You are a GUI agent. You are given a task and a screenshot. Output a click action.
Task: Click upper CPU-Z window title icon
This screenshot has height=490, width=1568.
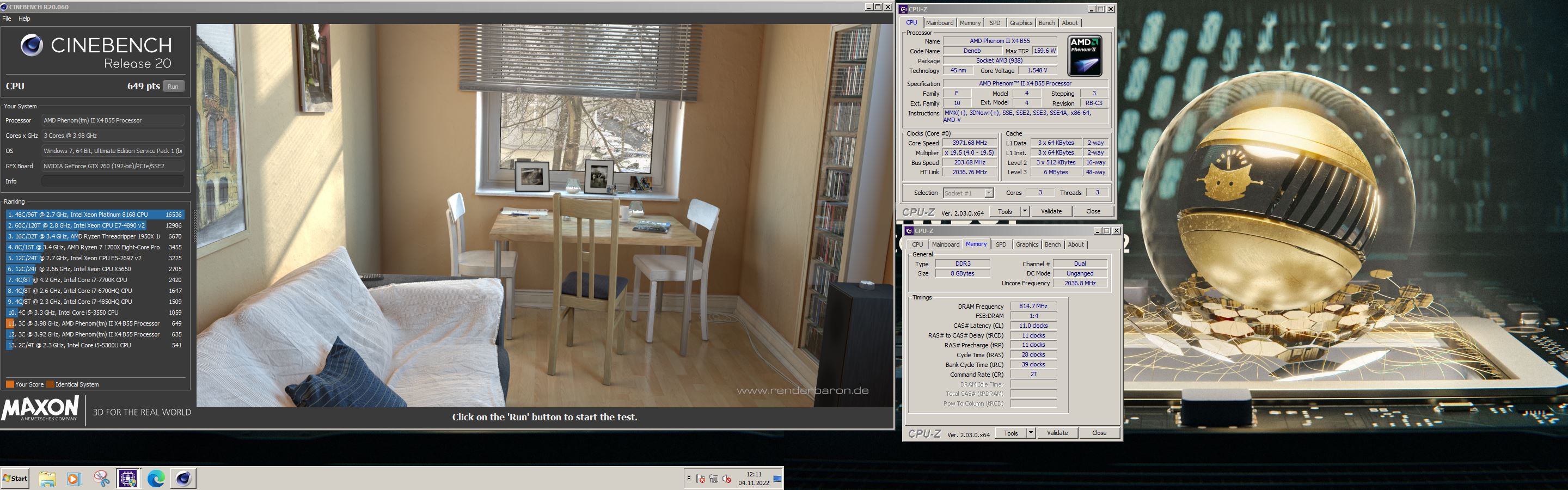(x=903, y=9)
